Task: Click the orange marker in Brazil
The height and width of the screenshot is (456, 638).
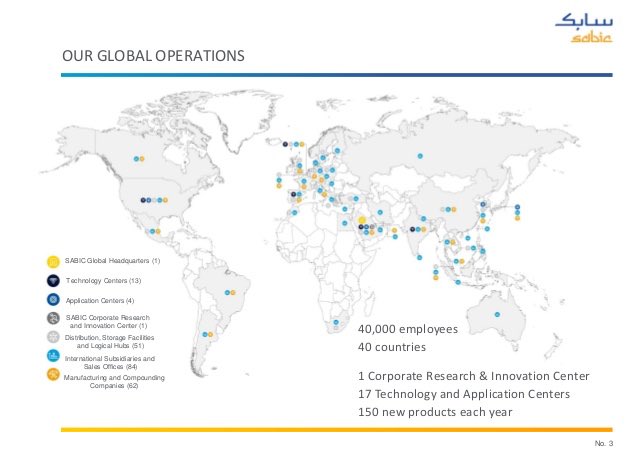Action: (x=233, y=292)
